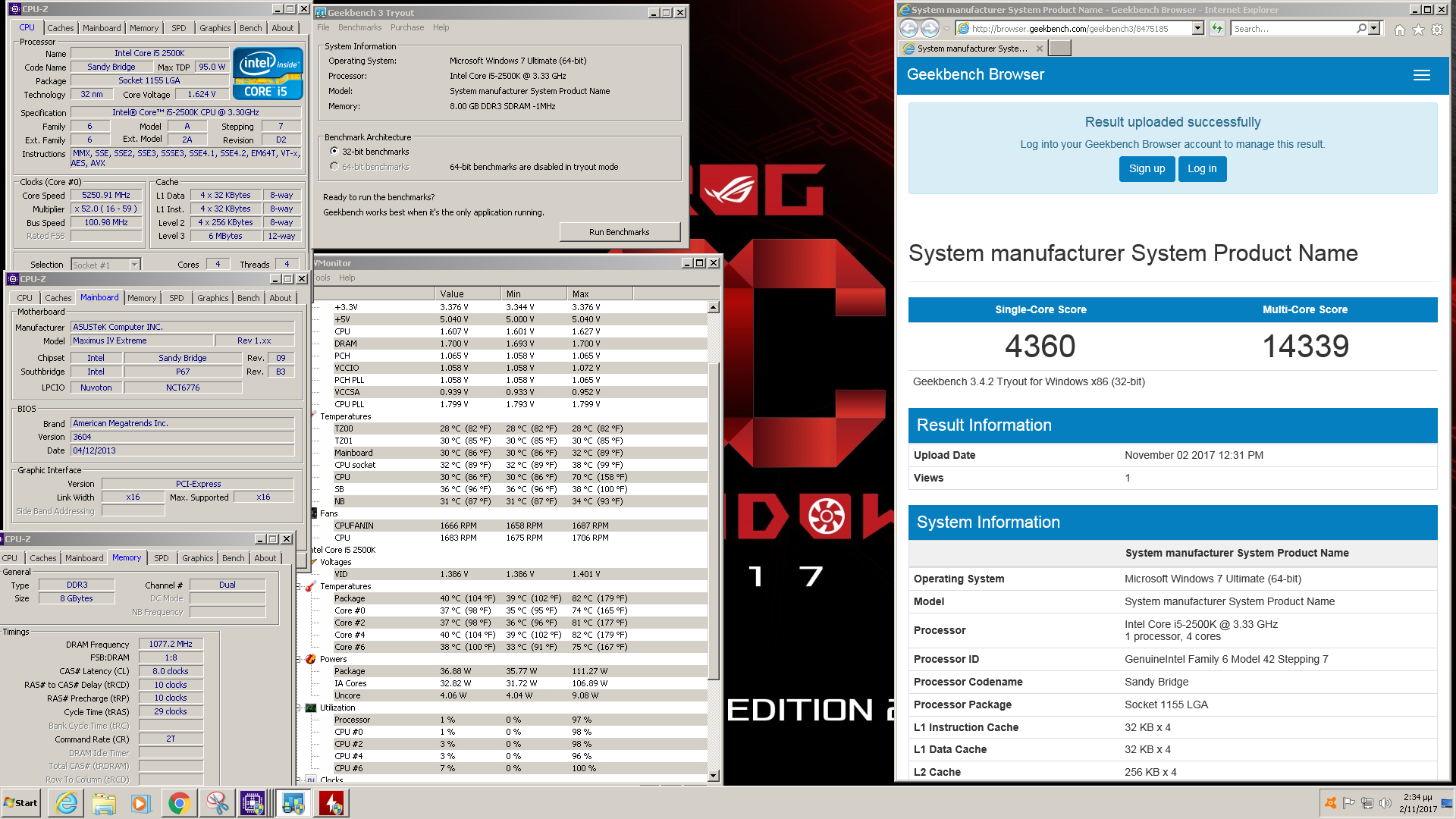1456x819 pixels.
Task: Click network icon in system tray
Action: point(1367,803)
